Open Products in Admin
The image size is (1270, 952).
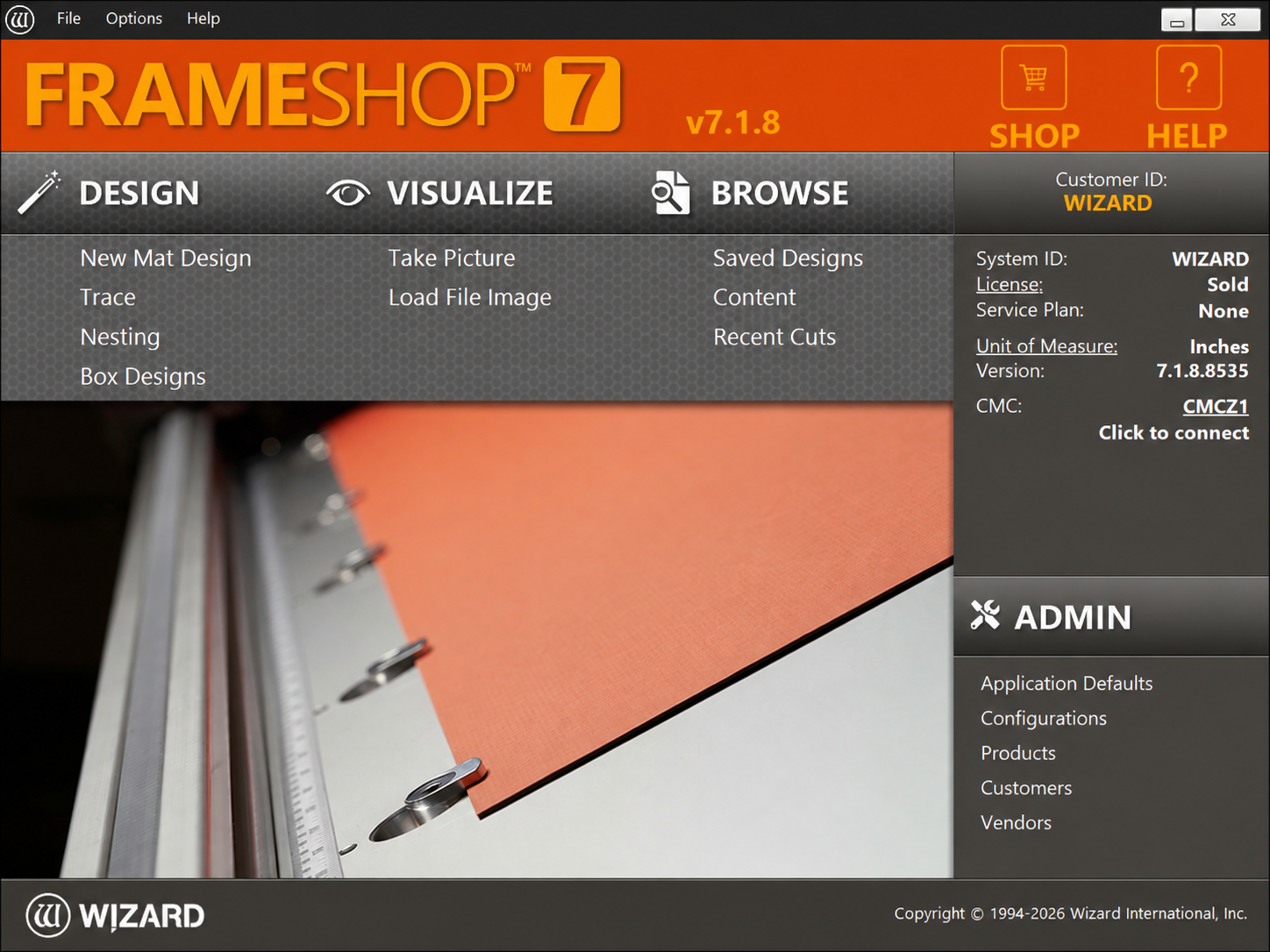(1018, 753)
